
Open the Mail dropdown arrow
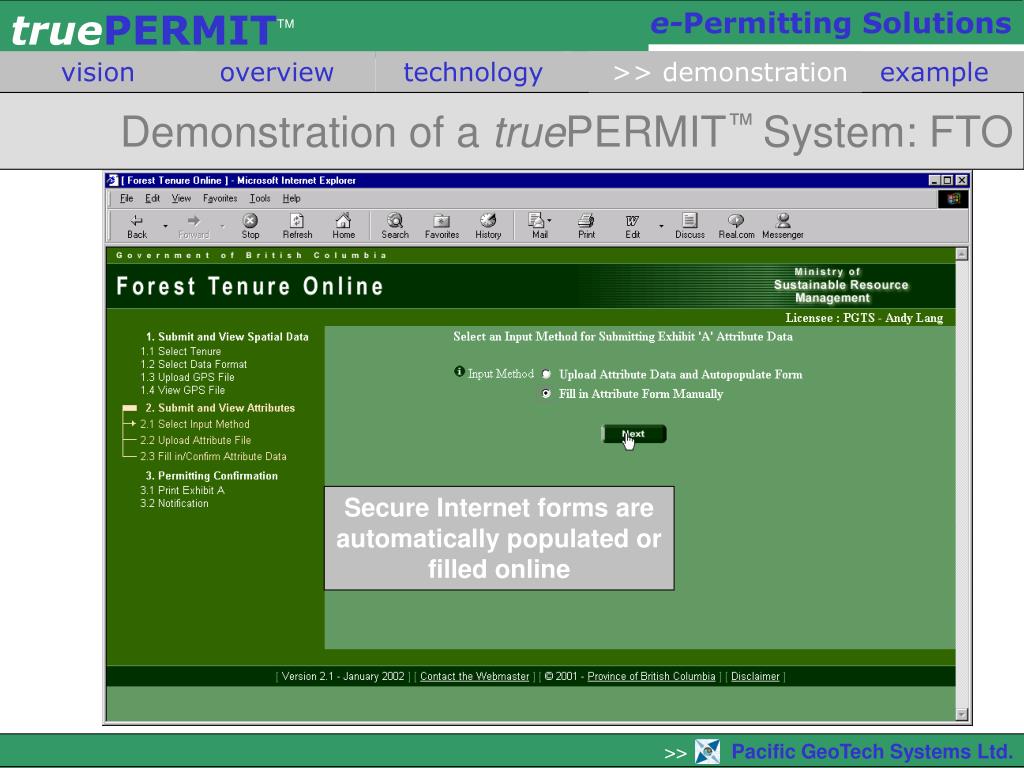click(549, 220)
